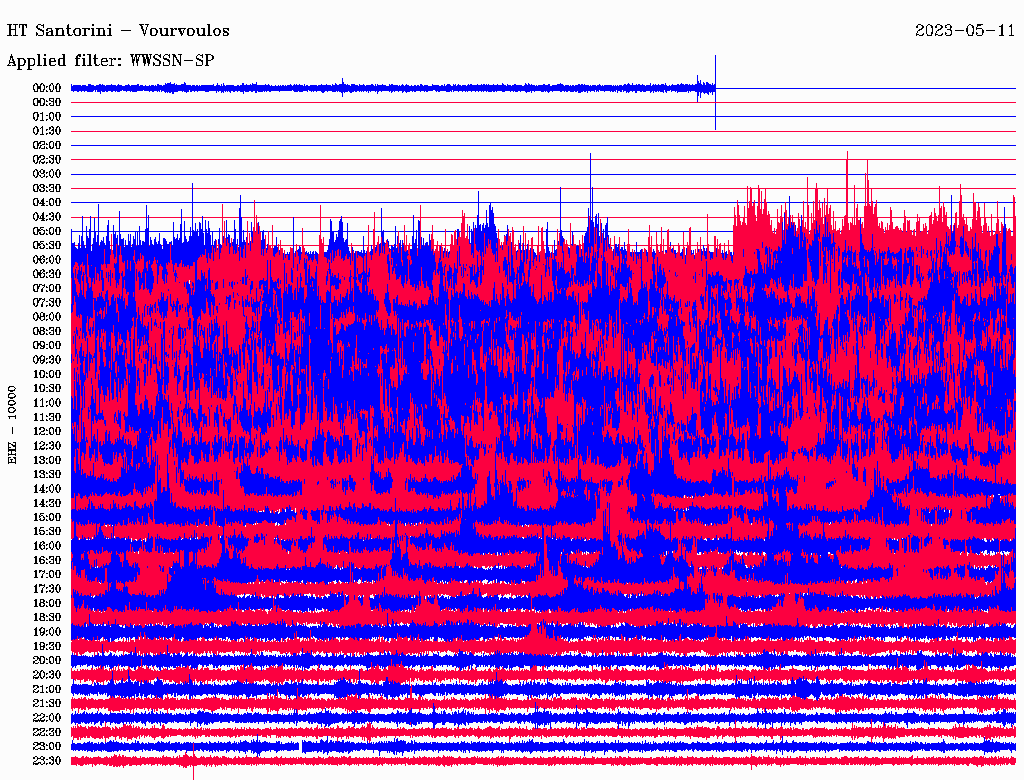Click the Applied filter: WWSSN-SP text
Viewport: 1024px width, 780px height.
pyautogui.click(x=110, y=60)
